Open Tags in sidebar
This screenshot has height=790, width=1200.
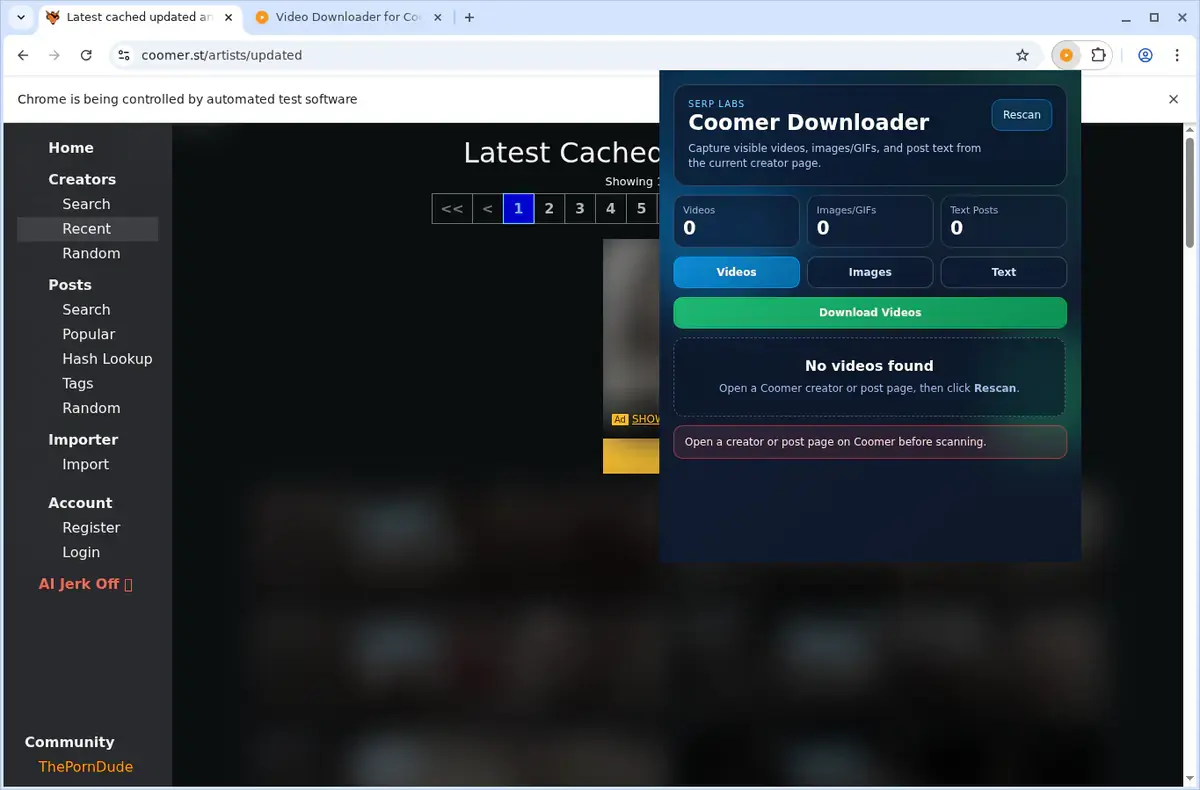pyautogui.click(x=78, y=384)
